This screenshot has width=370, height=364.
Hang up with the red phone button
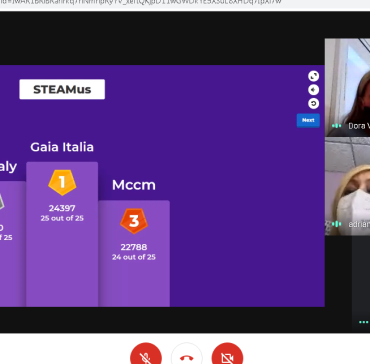coord(187,357)
